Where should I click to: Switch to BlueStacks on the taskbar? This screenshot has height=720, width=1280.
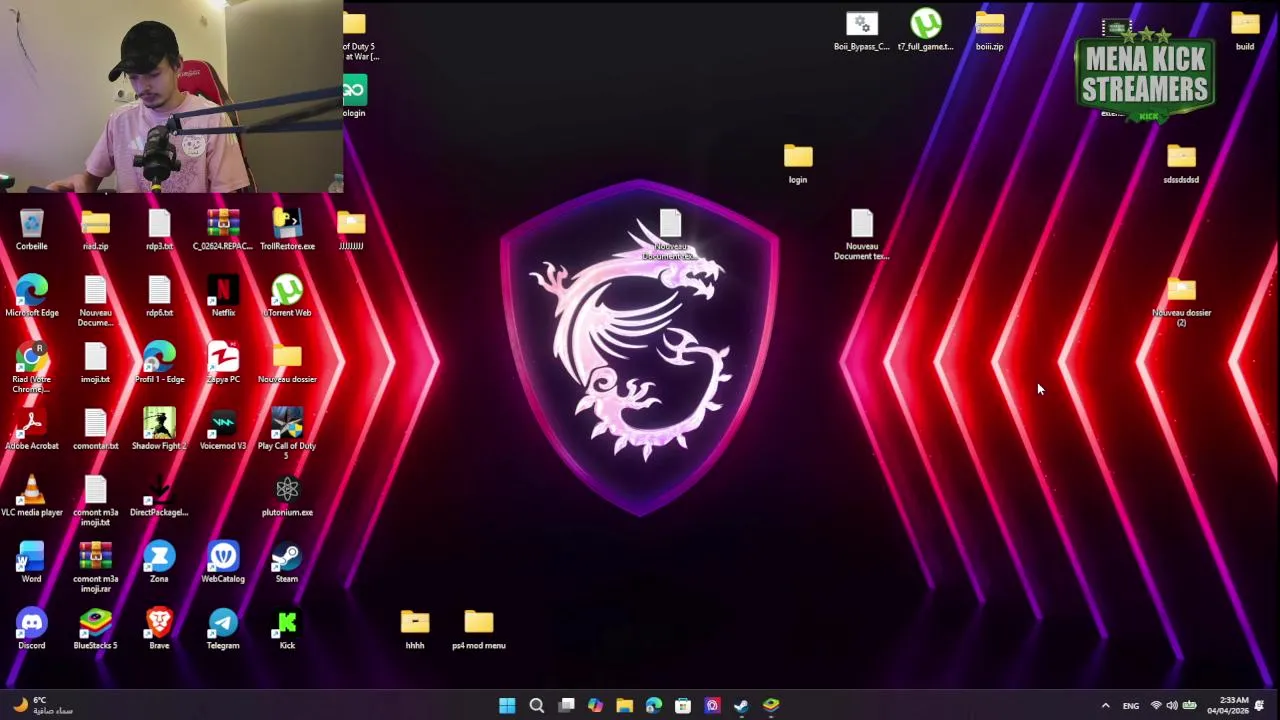point(771,706)
